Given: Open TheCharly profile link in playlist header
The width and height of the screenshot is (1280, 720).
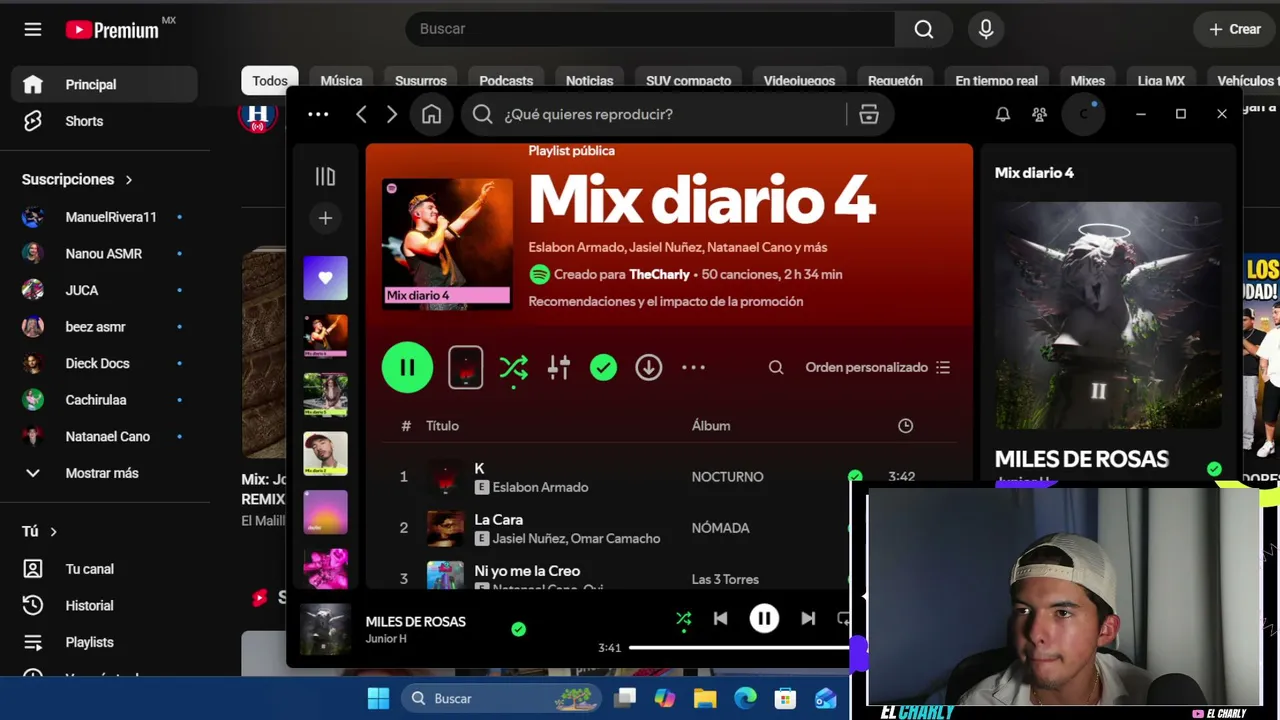Looking at the screenshot, I should point(659,274).
